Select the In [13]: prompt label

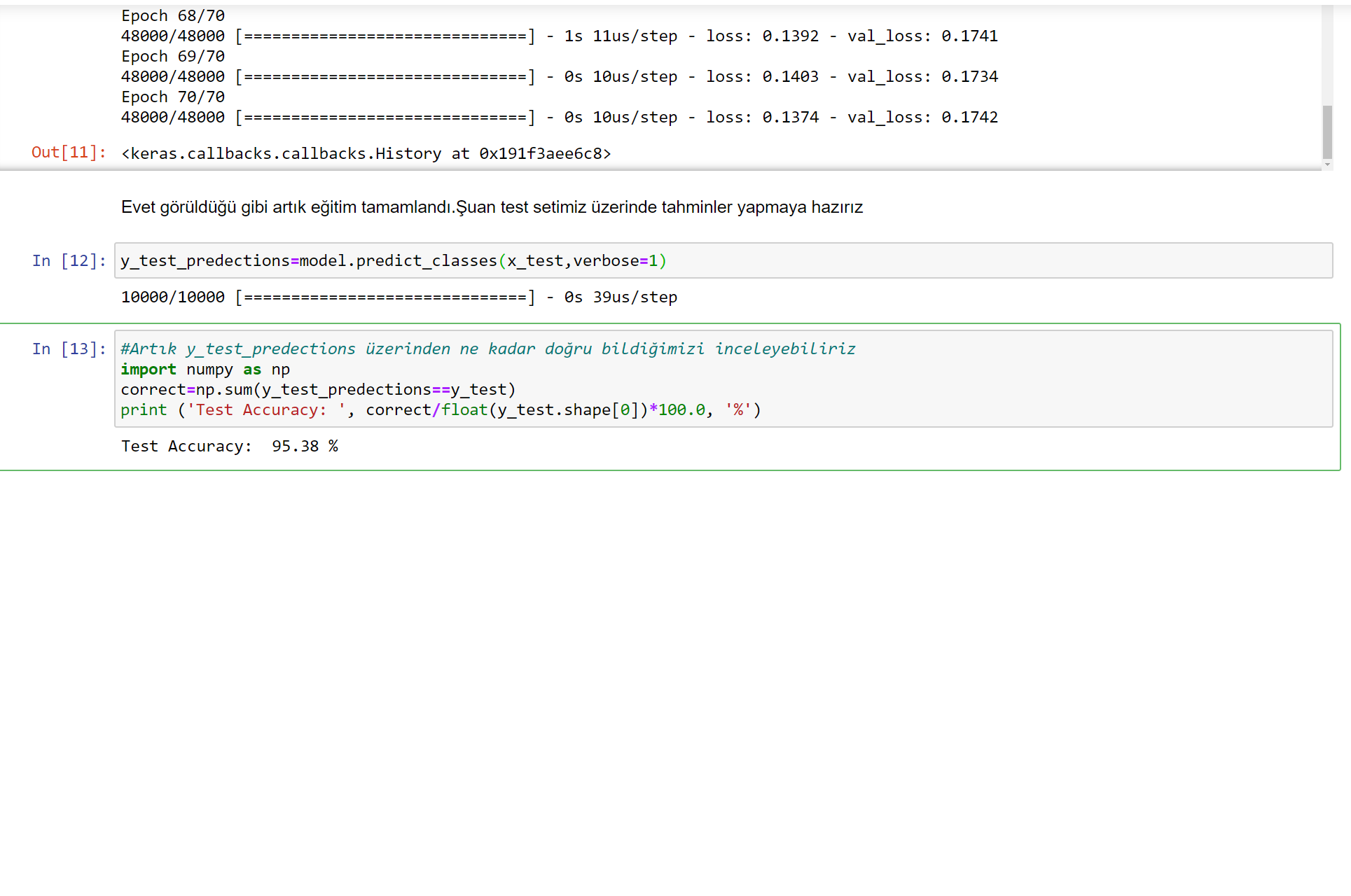click(x=69, y=349)
